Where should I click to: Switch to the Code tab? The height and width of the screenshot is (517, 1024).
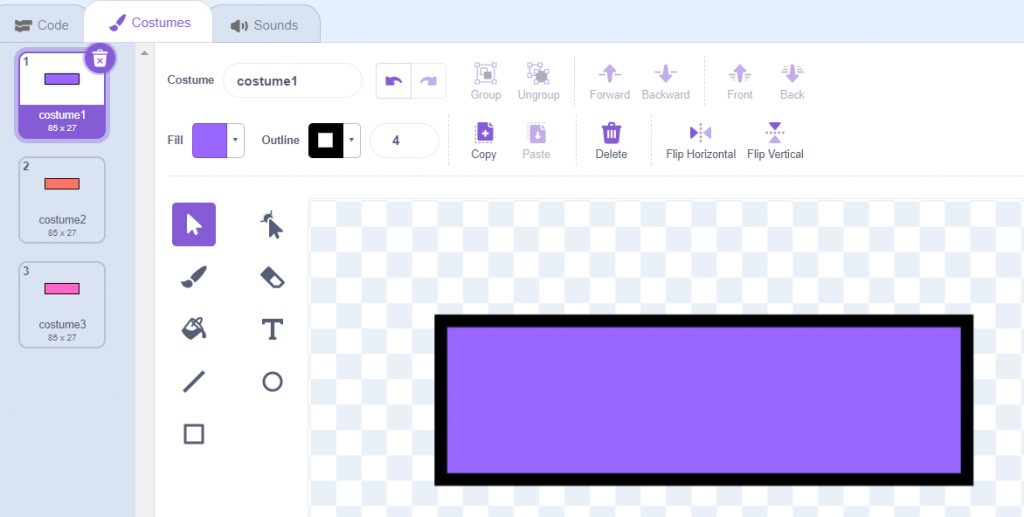point(41,24)
